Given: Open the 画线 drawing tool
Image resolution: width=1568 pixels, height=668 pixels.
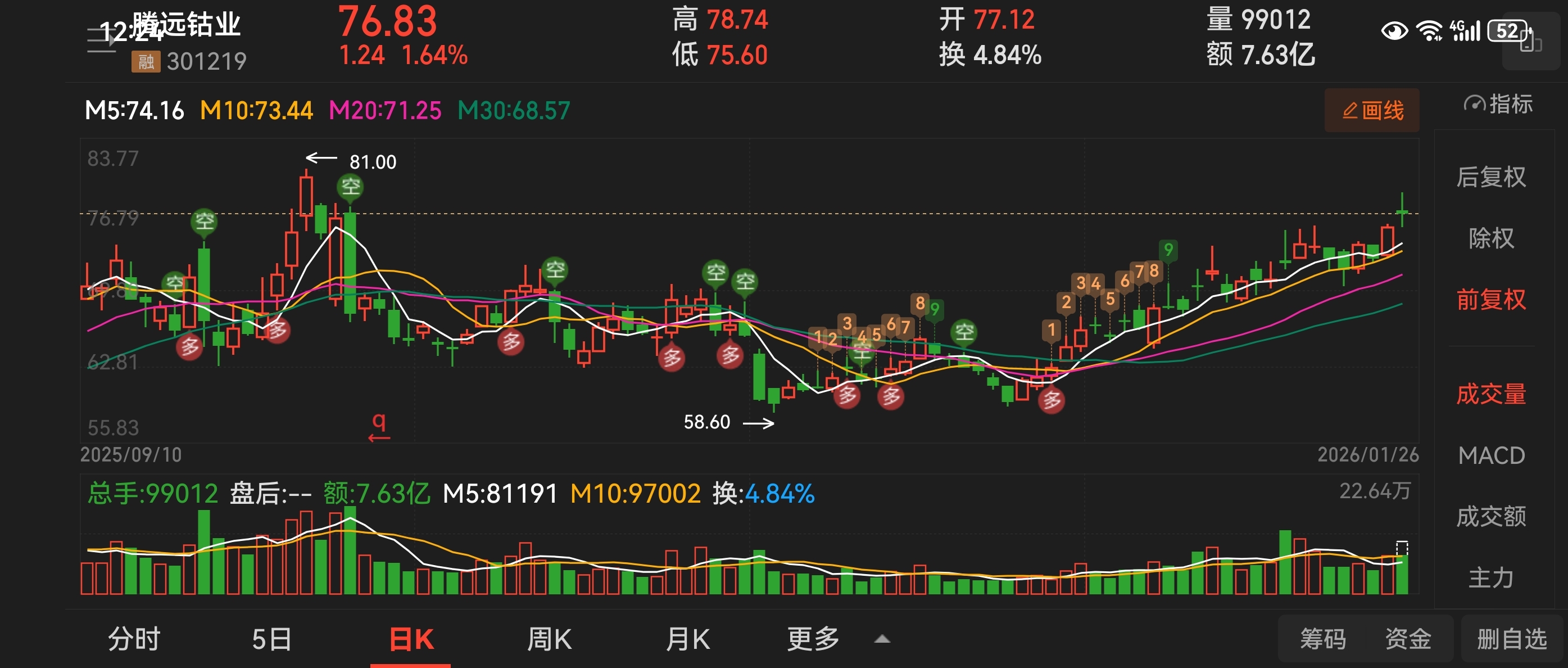Looking at the screenshot, I should (1371, 110).
